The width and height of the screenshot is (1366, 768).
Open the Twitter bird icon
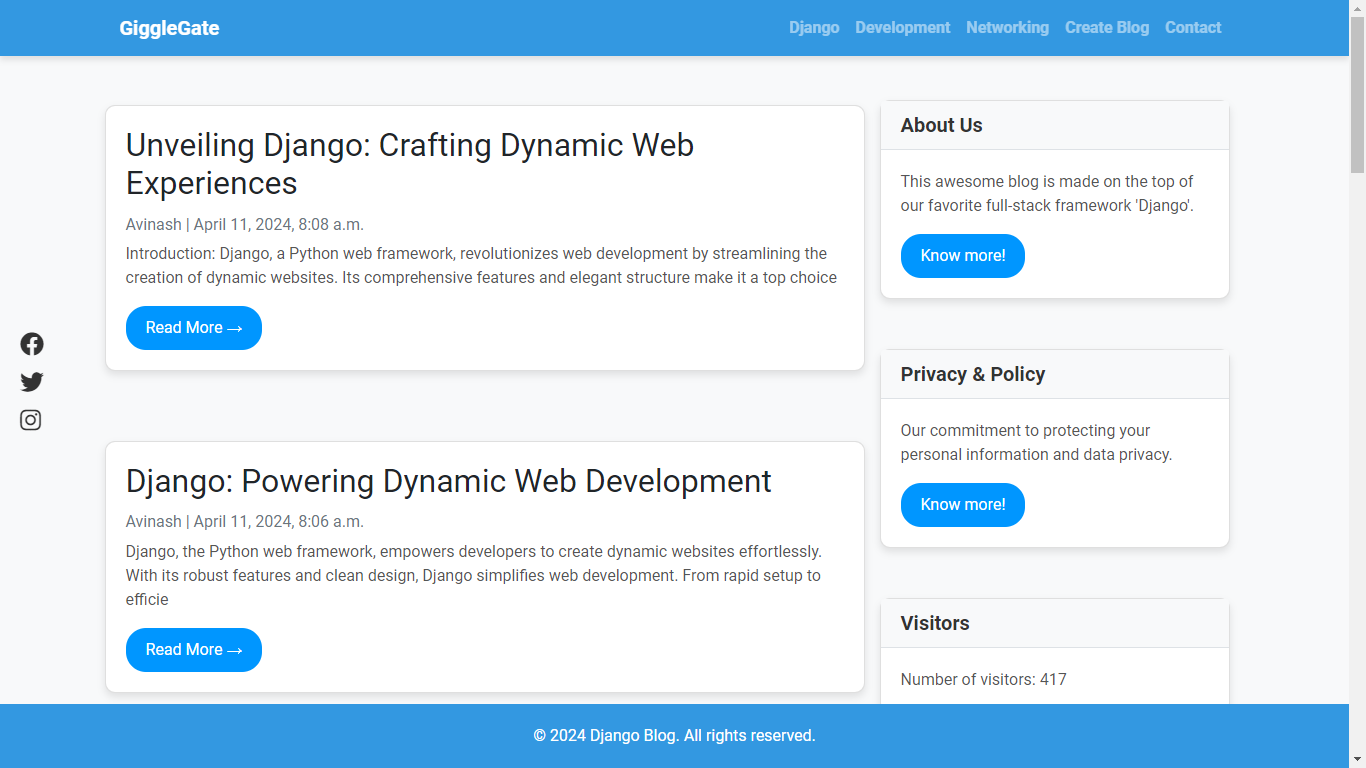pos(32,382)
